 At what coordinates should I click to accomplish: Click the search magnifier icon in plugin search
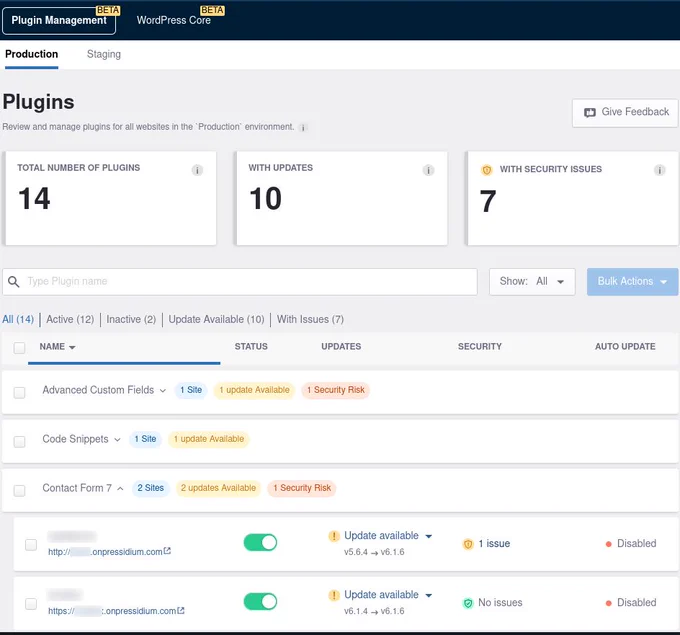click(x=13, y=281)
